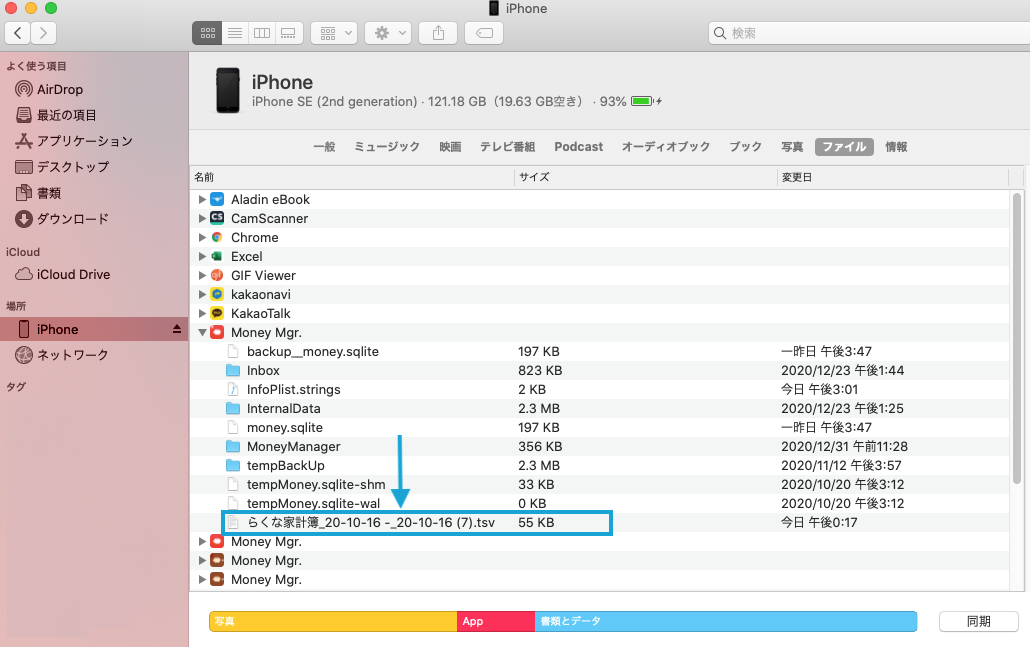This screenshot has height=647, width=1030.
Task: Expand the Aladin eBook folder
Action: click(x=202, y=200)
